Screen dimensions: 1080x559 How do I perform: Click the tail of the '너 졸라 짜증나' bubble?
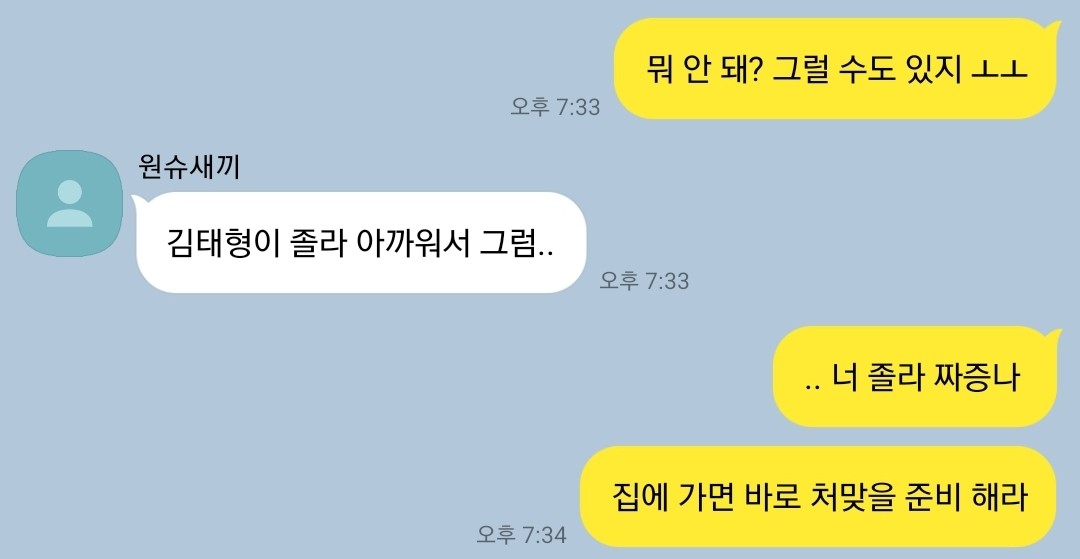1054,337
